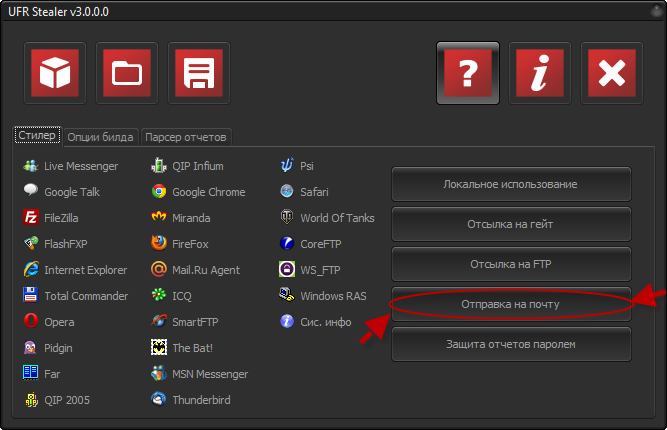Open the Парсер отчетов tab

pos(186,137)
